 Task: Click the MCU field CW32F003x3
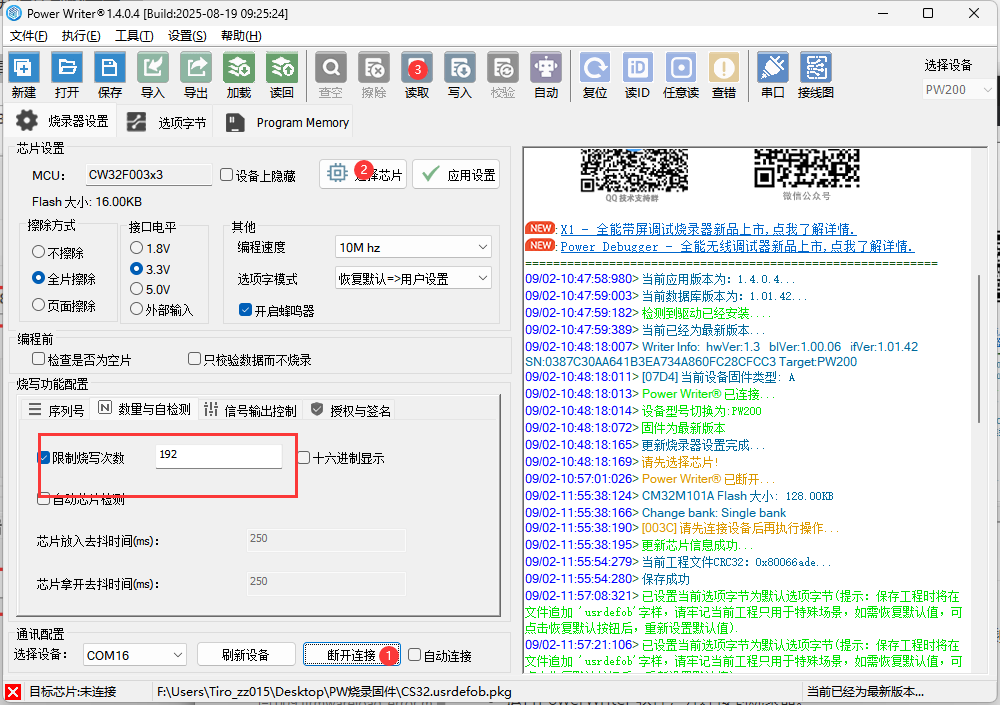coord(149,175)
